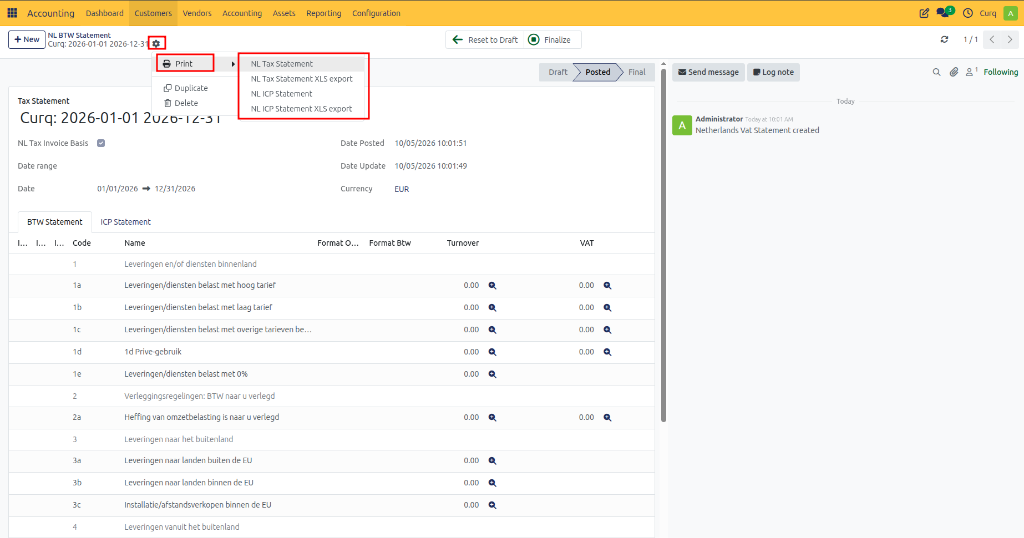
Task: Toggle the NL Tax Invoice Basis checkbox
Action: click(x=101, y=143)
